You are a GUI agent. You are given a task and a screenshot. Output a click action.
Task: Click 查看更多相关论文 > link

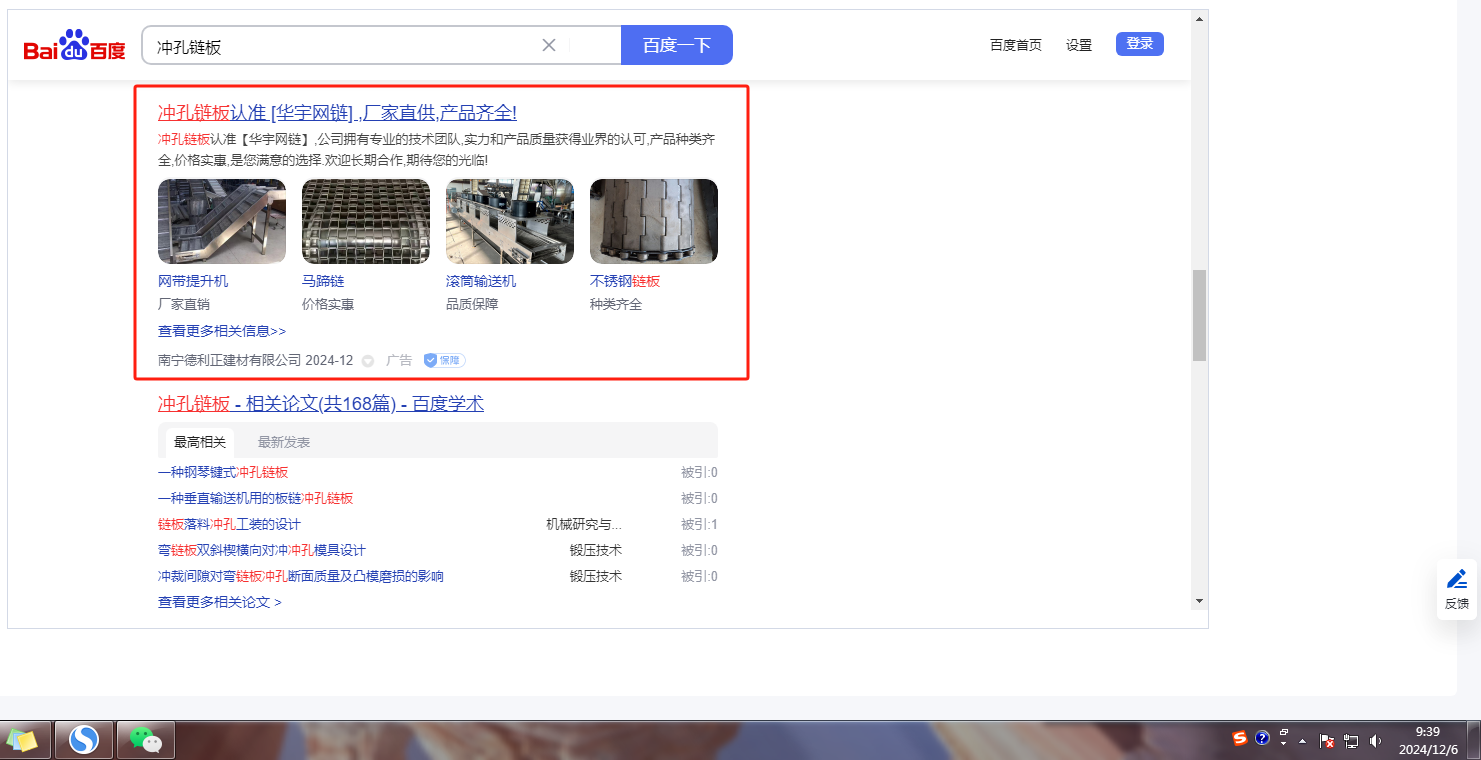(220, 602)
